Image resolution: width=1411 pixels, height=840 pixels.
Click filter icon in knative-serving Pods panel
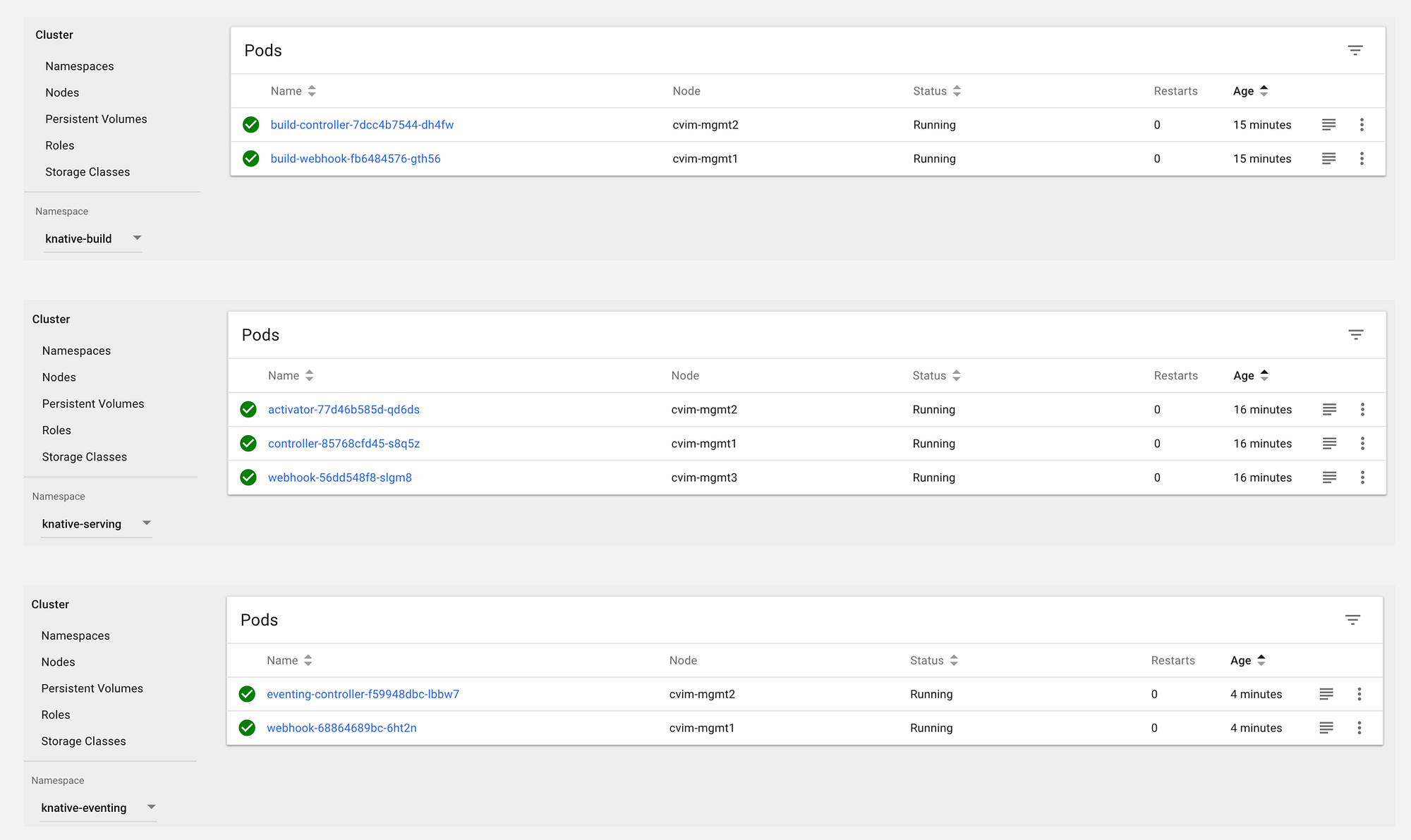pos(1355,335)
